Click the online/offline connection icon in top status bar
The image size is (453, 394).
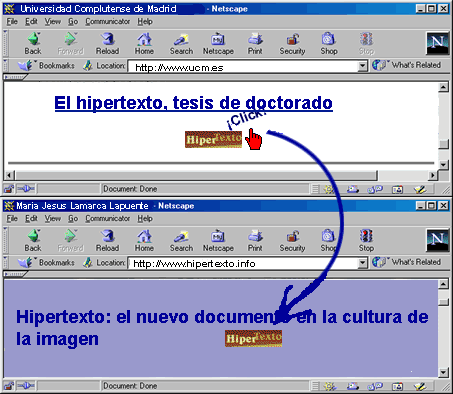tap(26, 189)
